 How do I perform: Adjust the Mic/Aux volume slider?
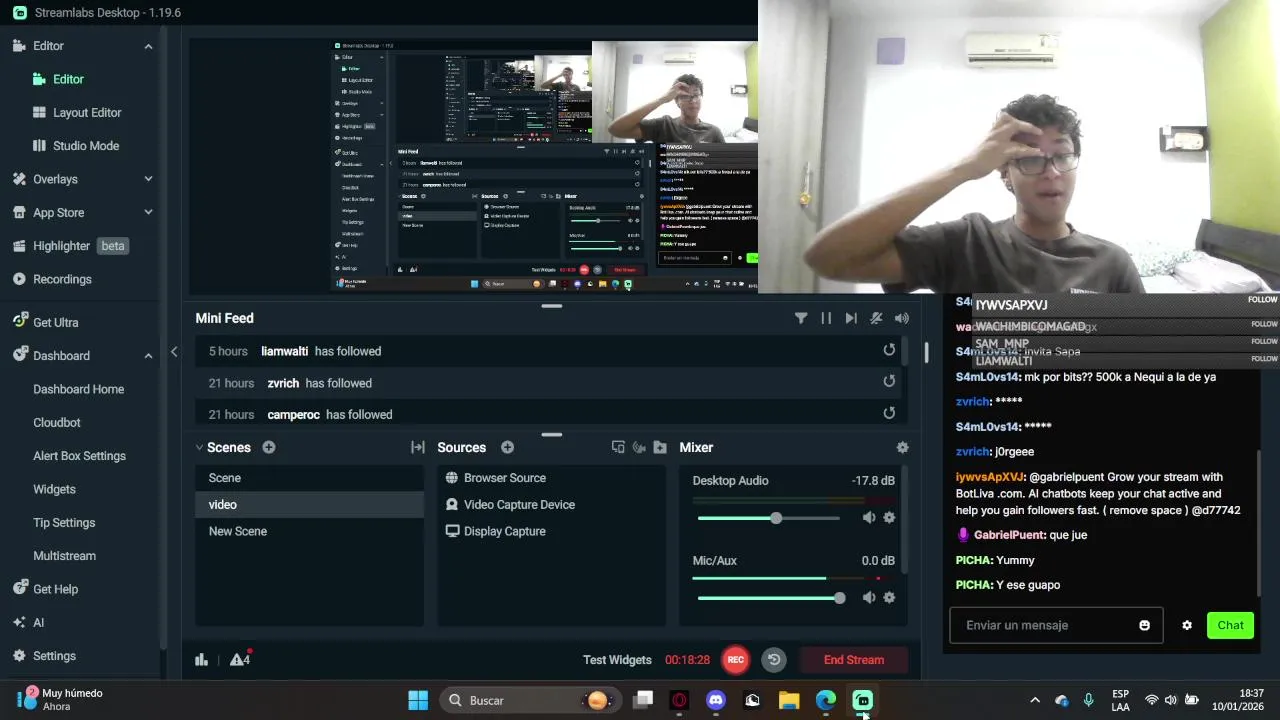coord(839,598)
